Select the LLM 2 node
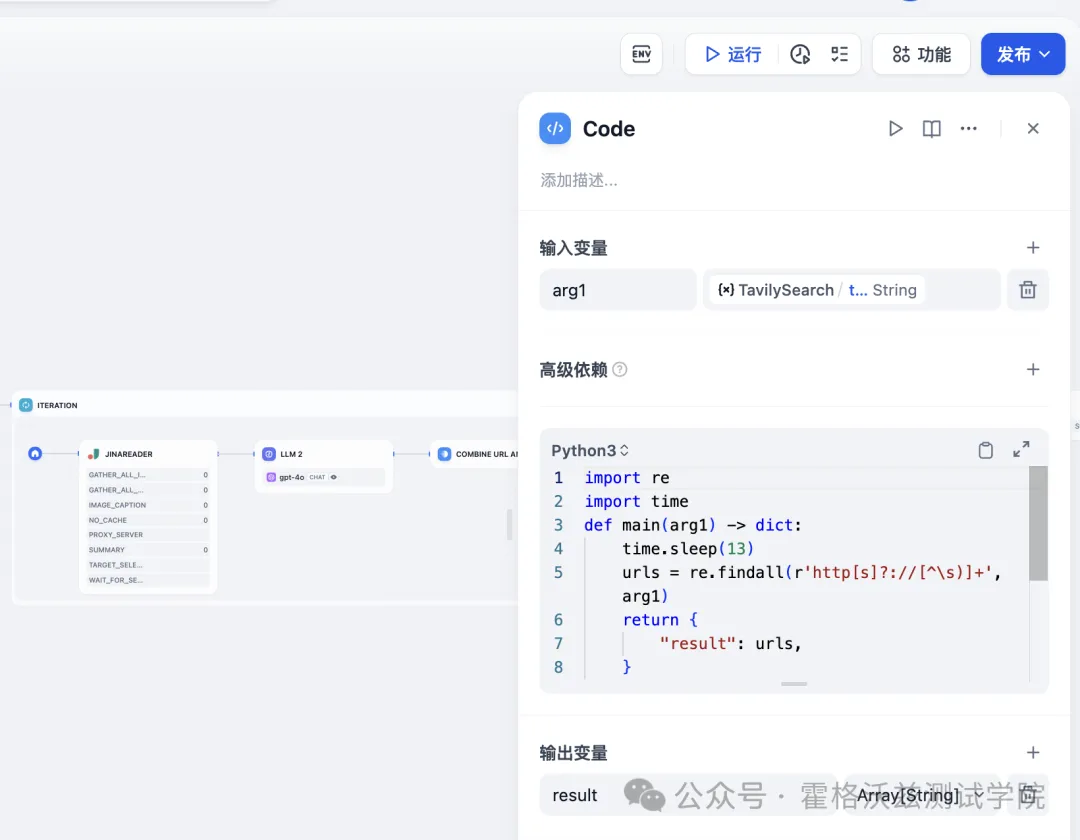This screenshot has width=1080, height=840. 324,466
